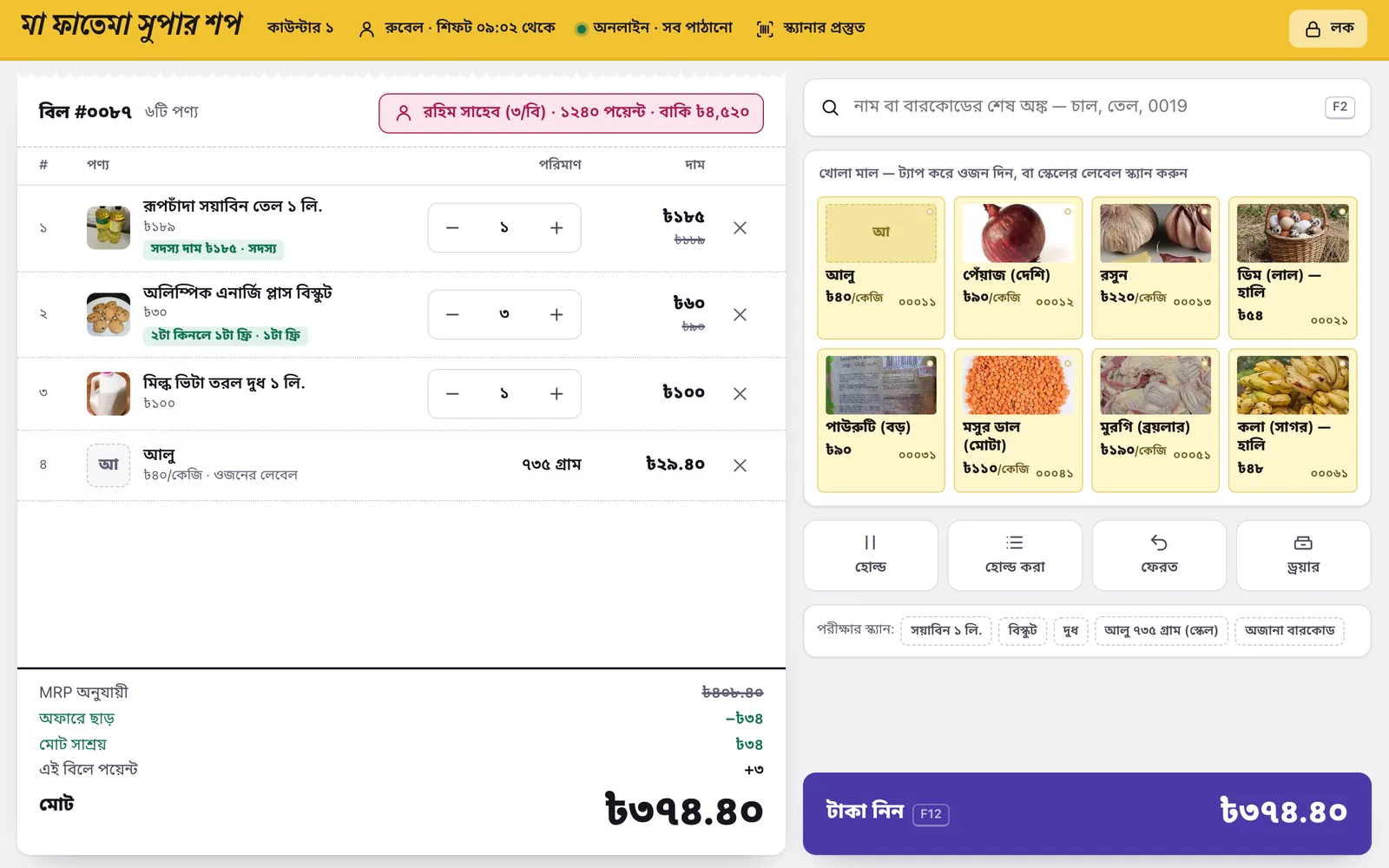Decrease quantity of মিল্ক ভিটা দুধ
The width and height of the screenshot is (1389, 868).
click(x=452, y=394)
